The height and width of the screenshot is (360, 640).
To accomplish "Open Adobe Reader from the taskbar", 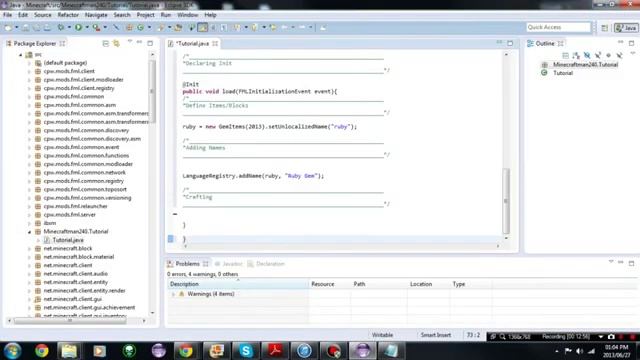I will (275, 351).
